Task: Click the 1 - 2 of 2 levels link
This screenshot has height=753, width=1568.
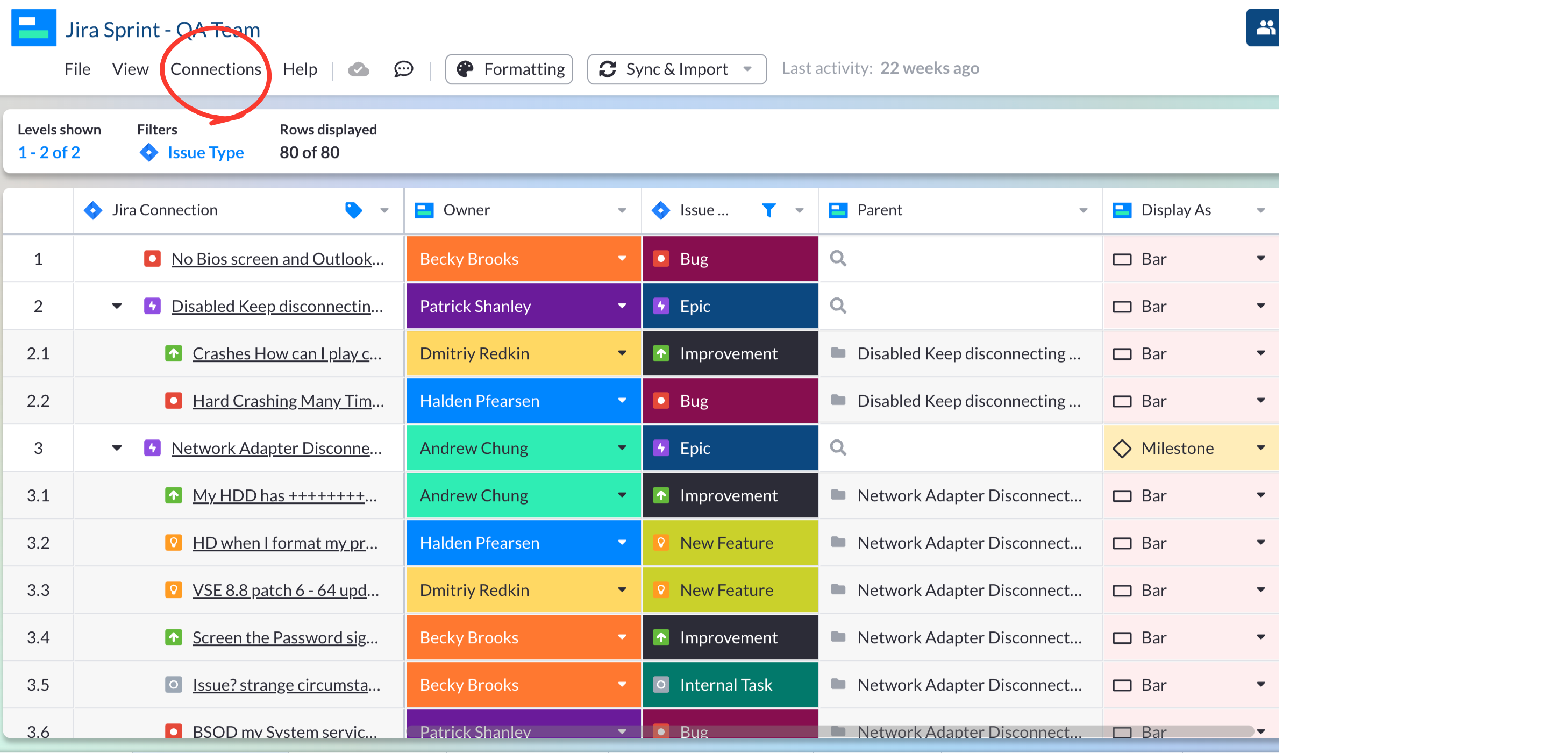Action: [49, 152]
